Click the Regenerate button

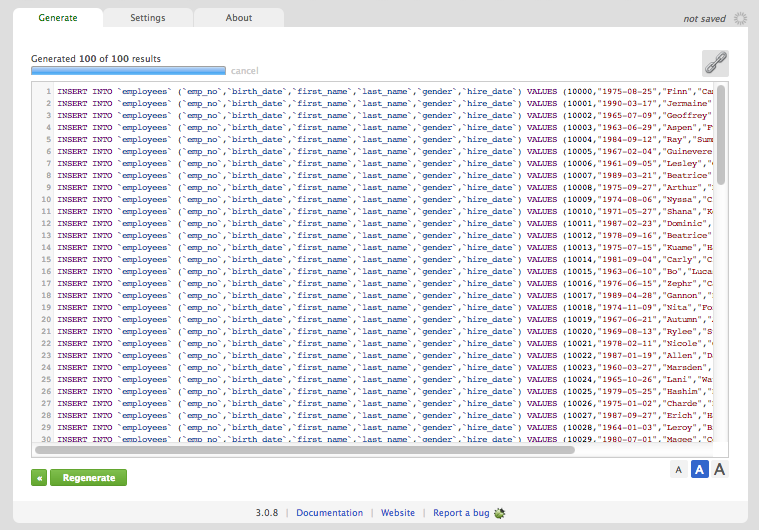click(89, 478)
